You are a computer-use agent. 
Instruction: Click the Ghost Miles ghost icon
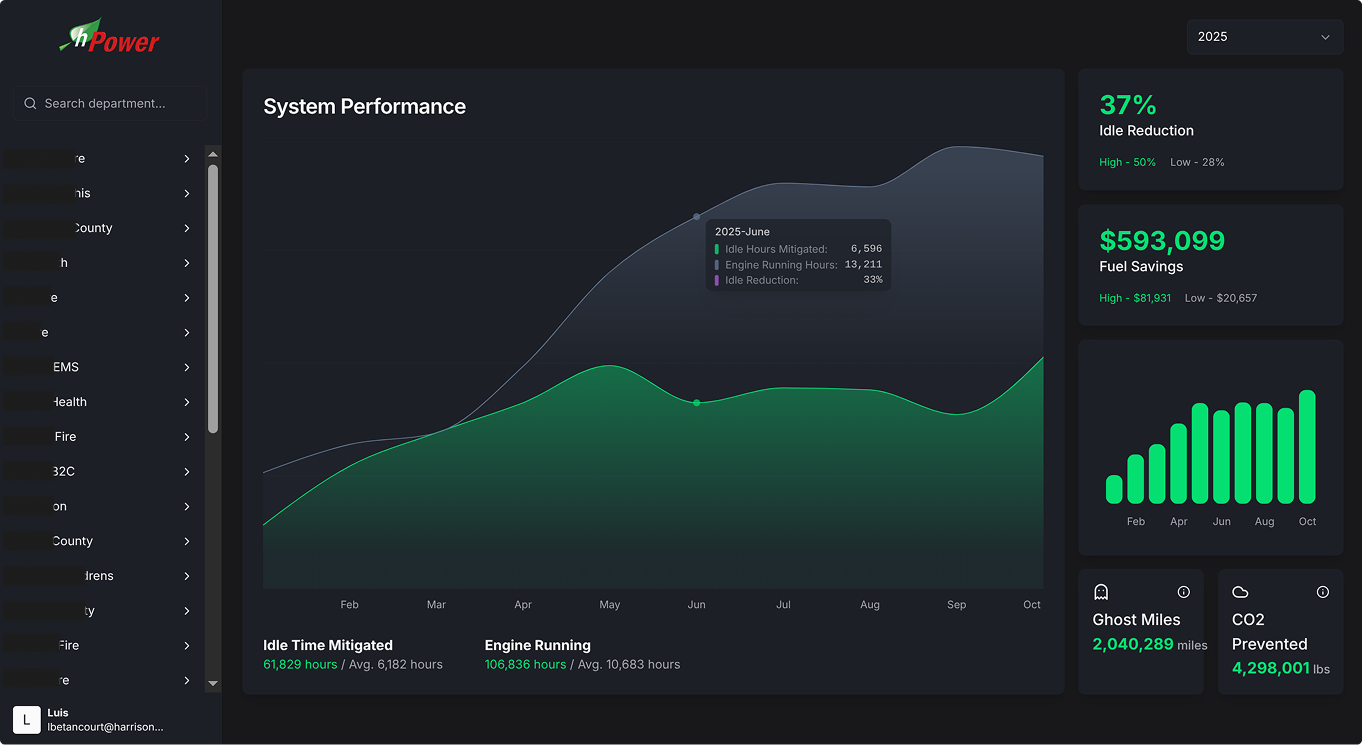[x=1101, y=592]
